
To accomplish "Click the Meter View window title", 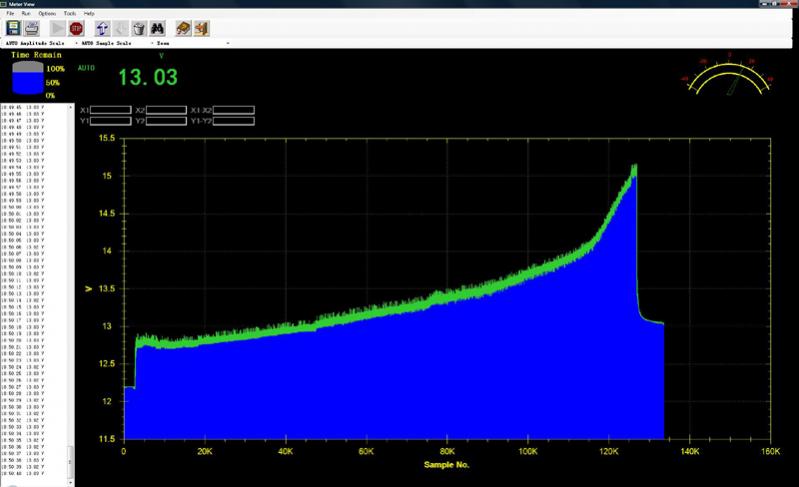I will point(22,4).
